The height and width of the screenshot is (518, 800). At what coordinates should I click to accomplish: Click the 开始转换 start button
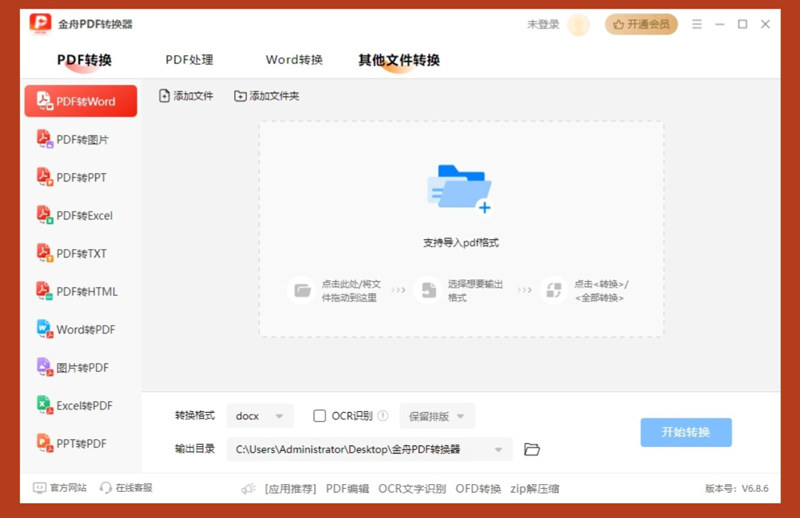(686, 432)
